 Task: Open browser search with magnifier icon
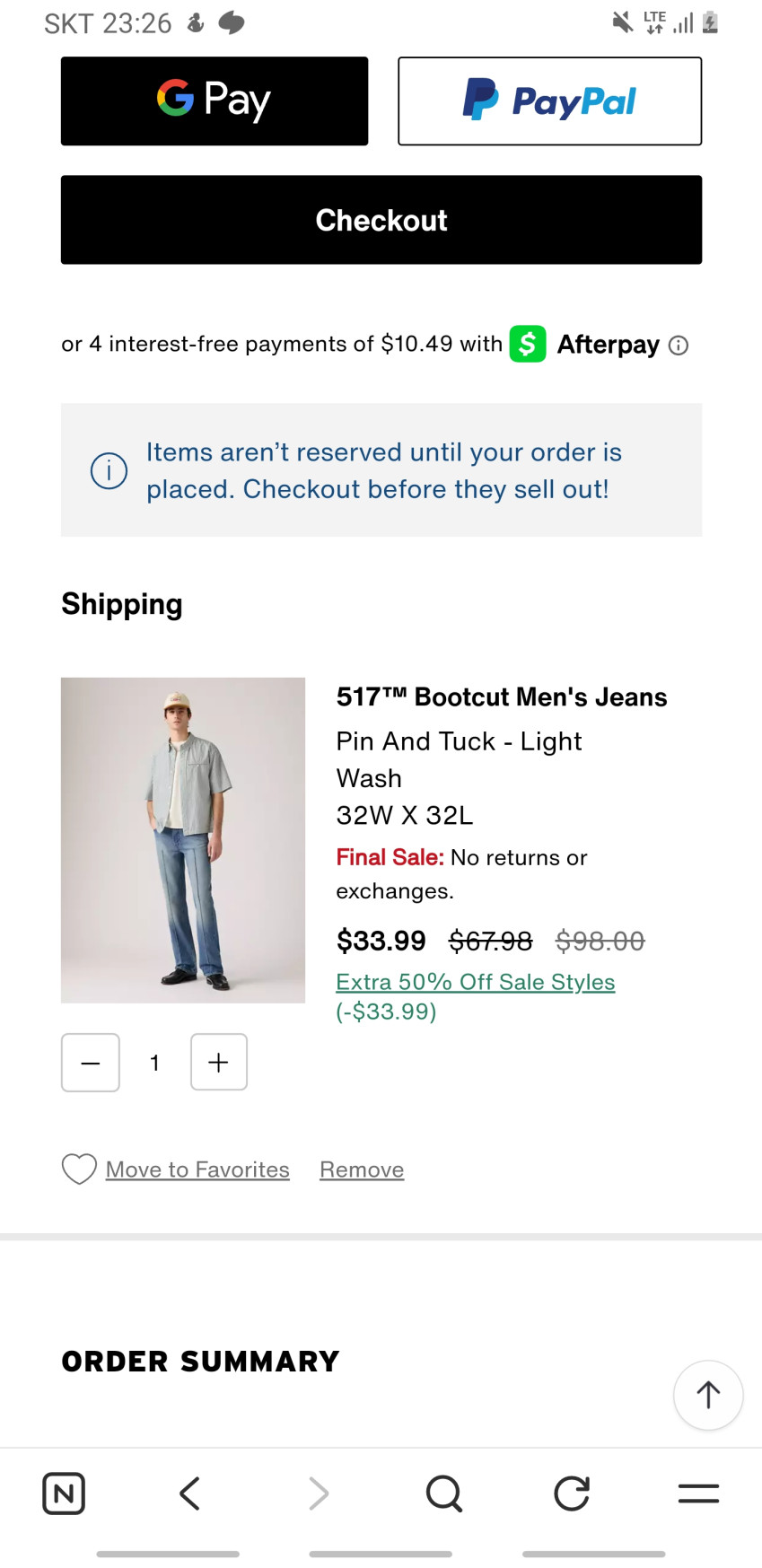tap(443, 1494)
